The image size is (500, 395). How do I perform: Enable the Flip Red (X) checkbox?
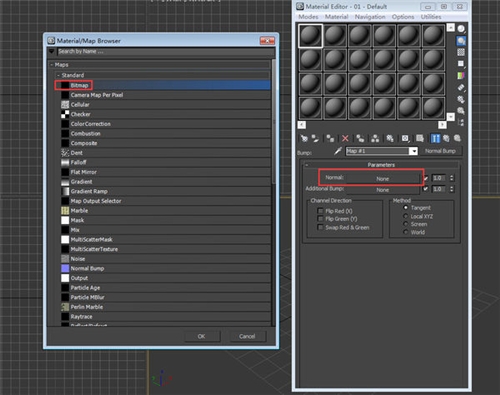(320, 211)
